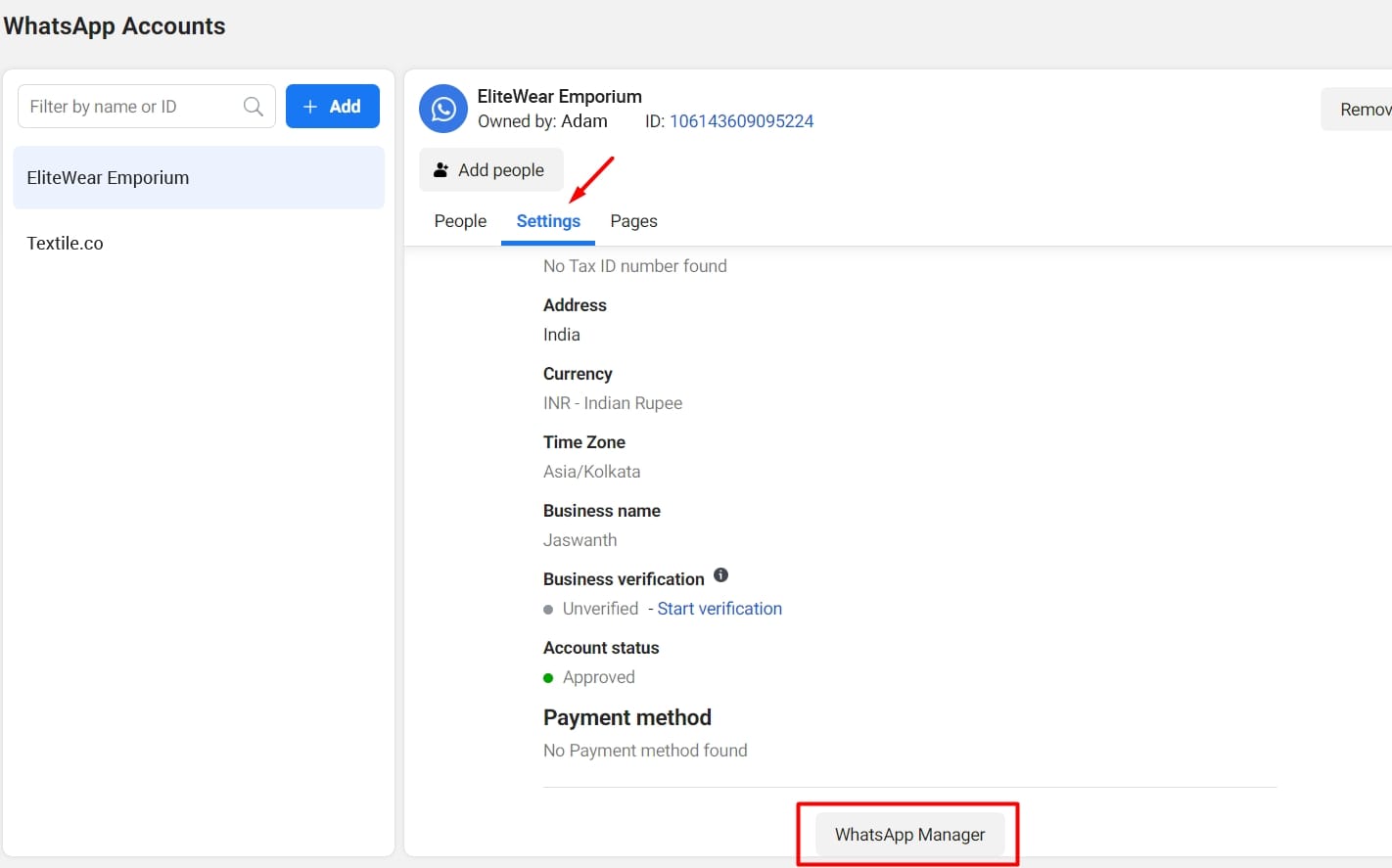This screenshot has height=868, width=1392.
Task: Click the blue Add button
Action: tap(333, 107)
